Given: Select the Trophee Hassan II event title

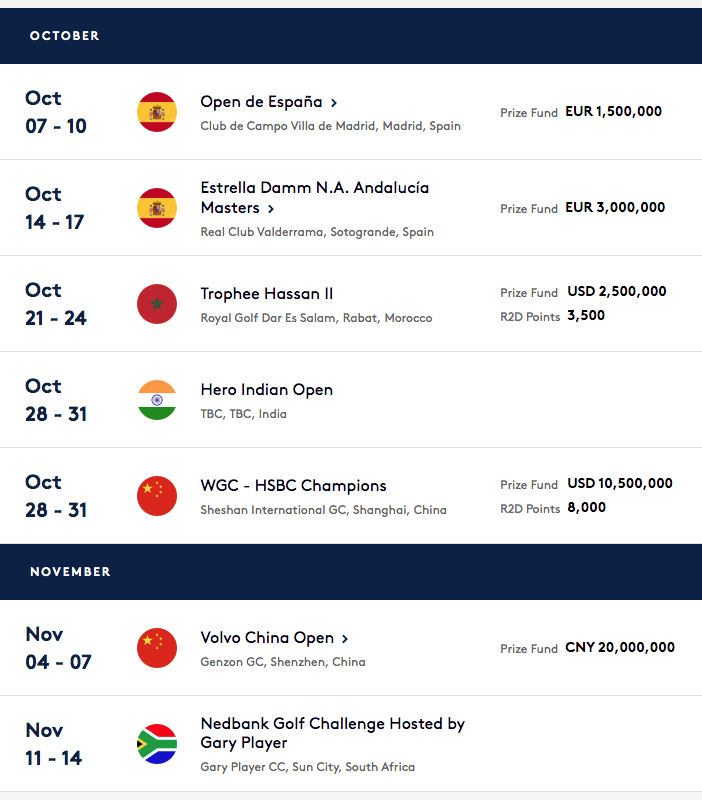Looking at the screenshot, I should click(267, 294).
